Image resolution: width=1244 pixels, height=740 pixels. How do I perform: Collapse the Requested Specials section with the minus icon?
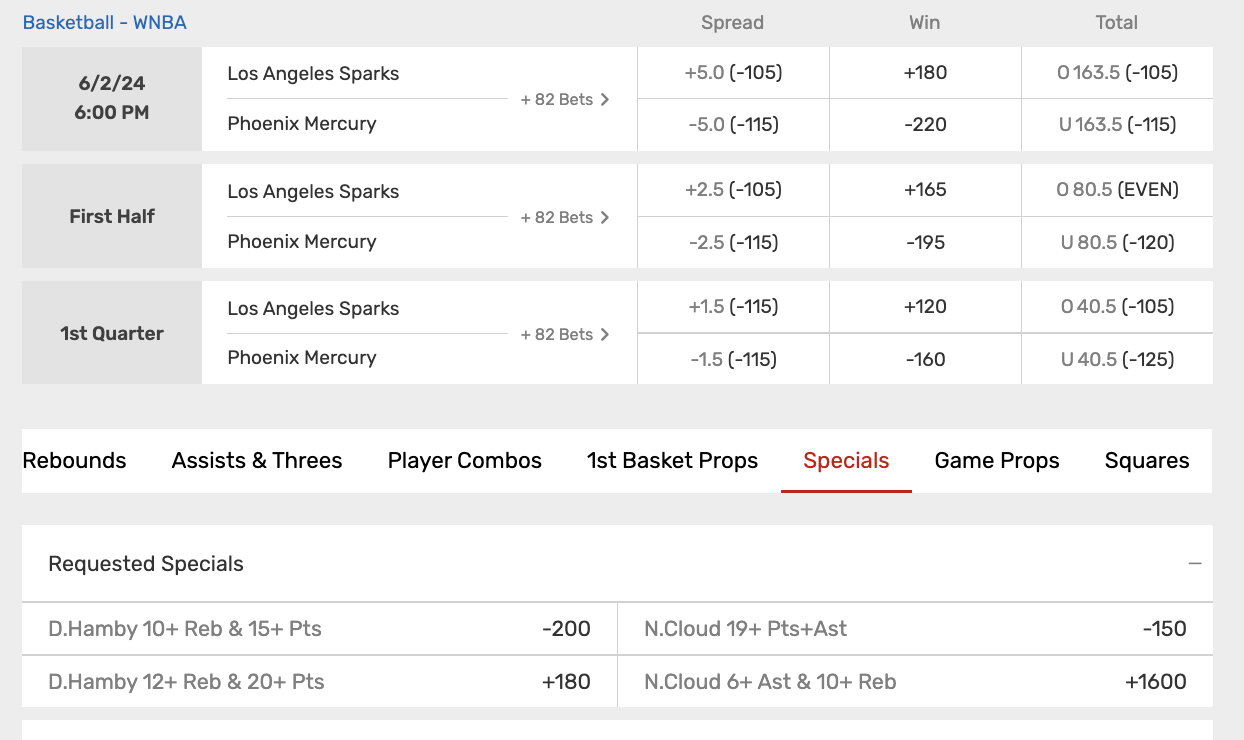(x=1194, y=564)
